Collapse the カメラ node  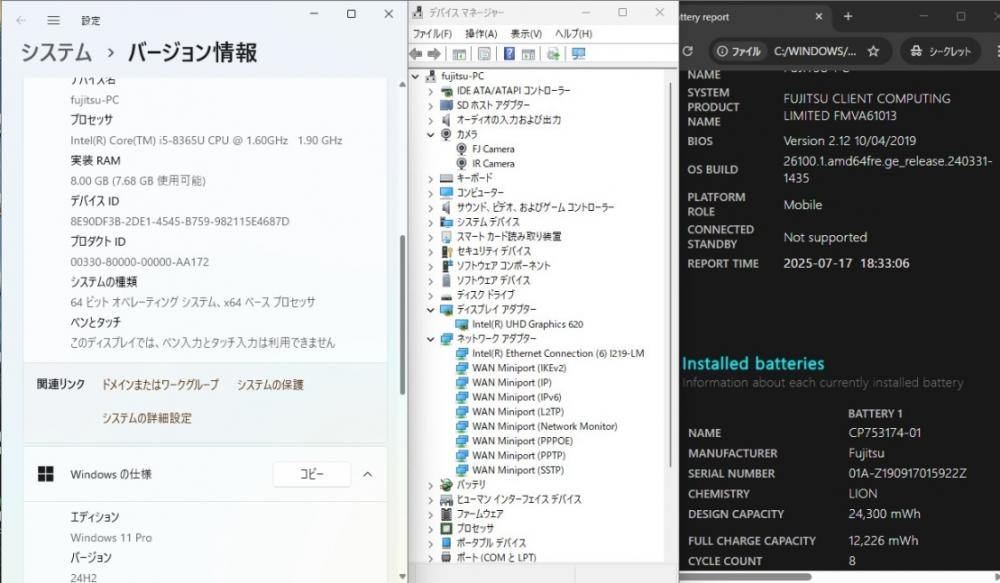click(x=430, y=135)
